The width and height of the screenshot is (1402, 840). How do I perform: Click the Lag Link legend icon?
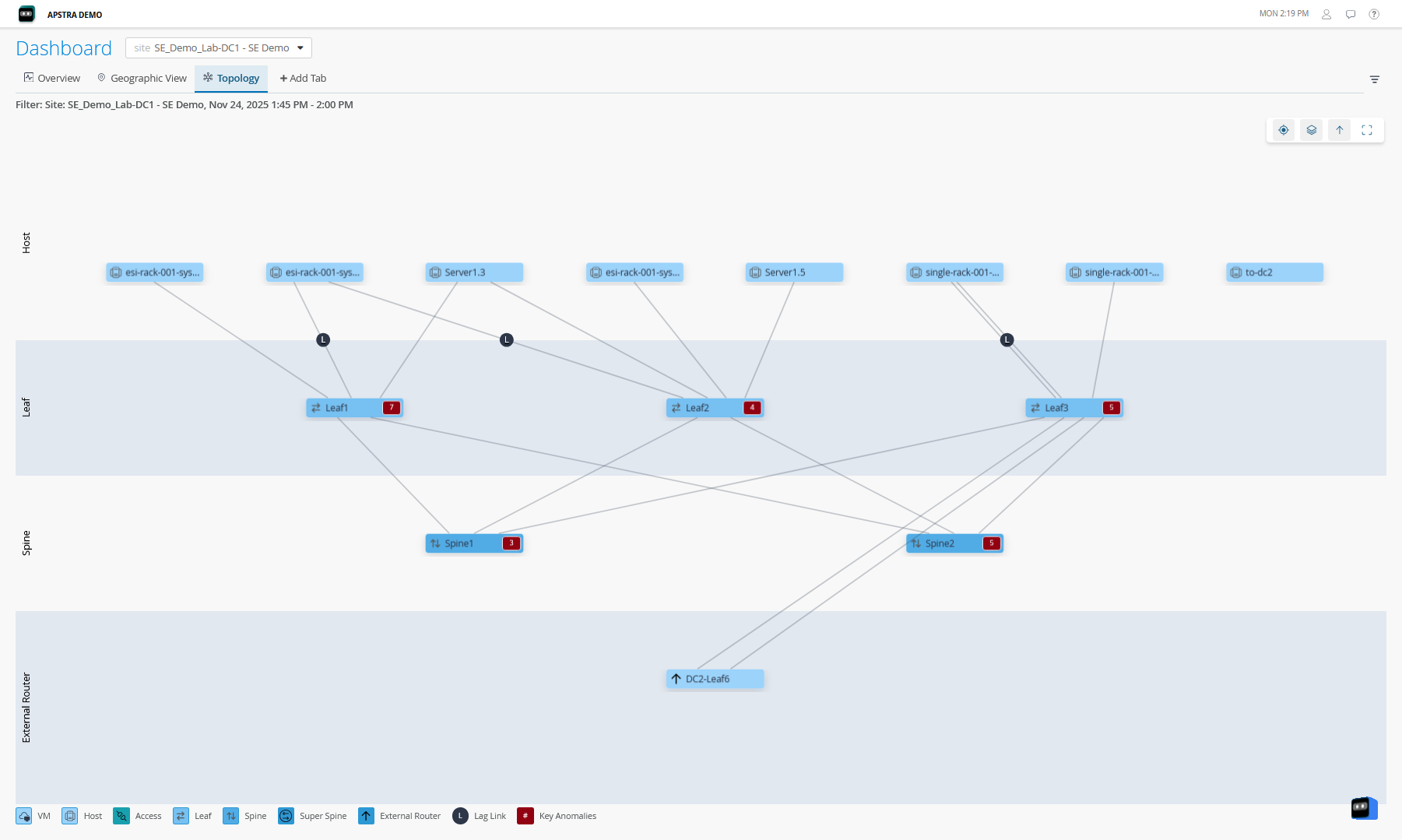click(x=460, y=816)
